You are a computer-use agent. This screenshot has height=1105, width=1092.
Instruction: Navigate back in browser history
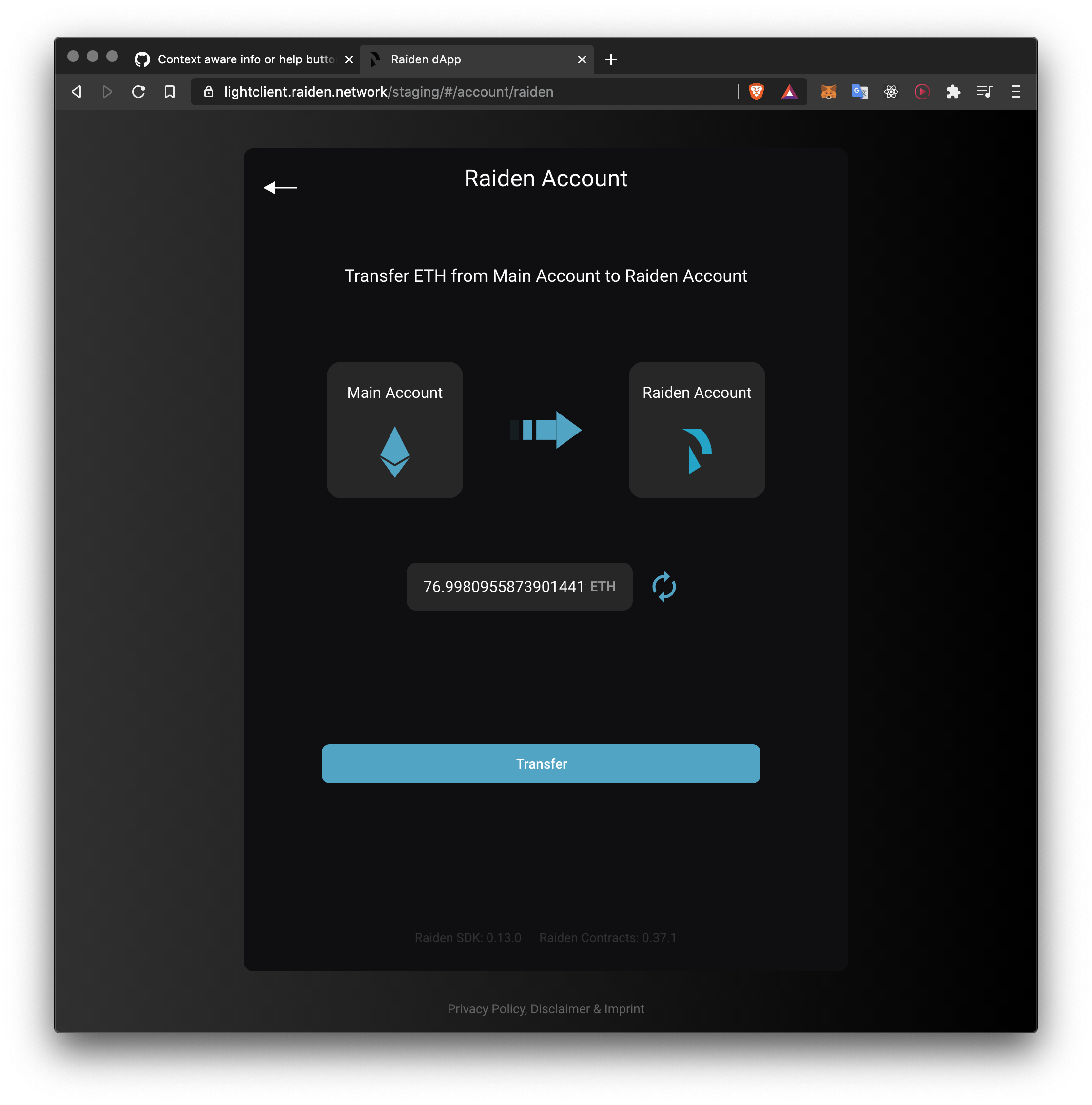click(x=77, y=92)
